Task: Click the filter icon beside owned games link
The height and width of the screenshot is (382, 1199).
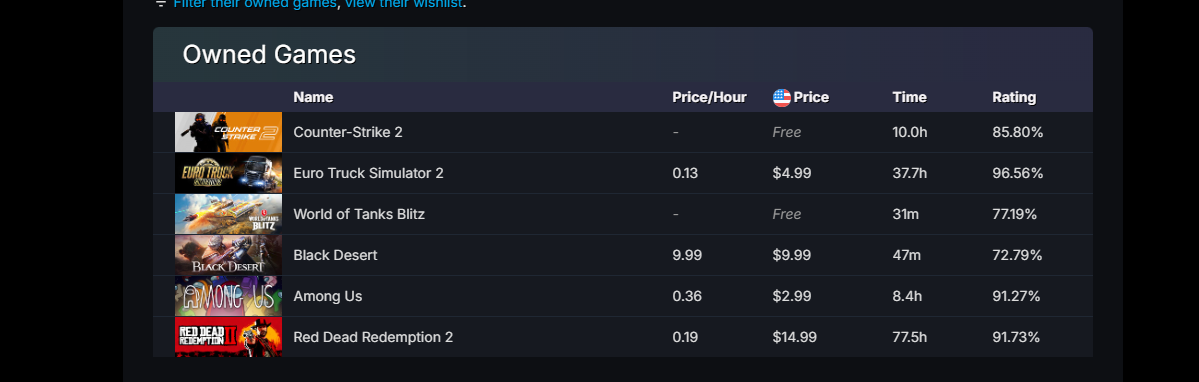Action: pyautogui.click(x=161, y=4)
